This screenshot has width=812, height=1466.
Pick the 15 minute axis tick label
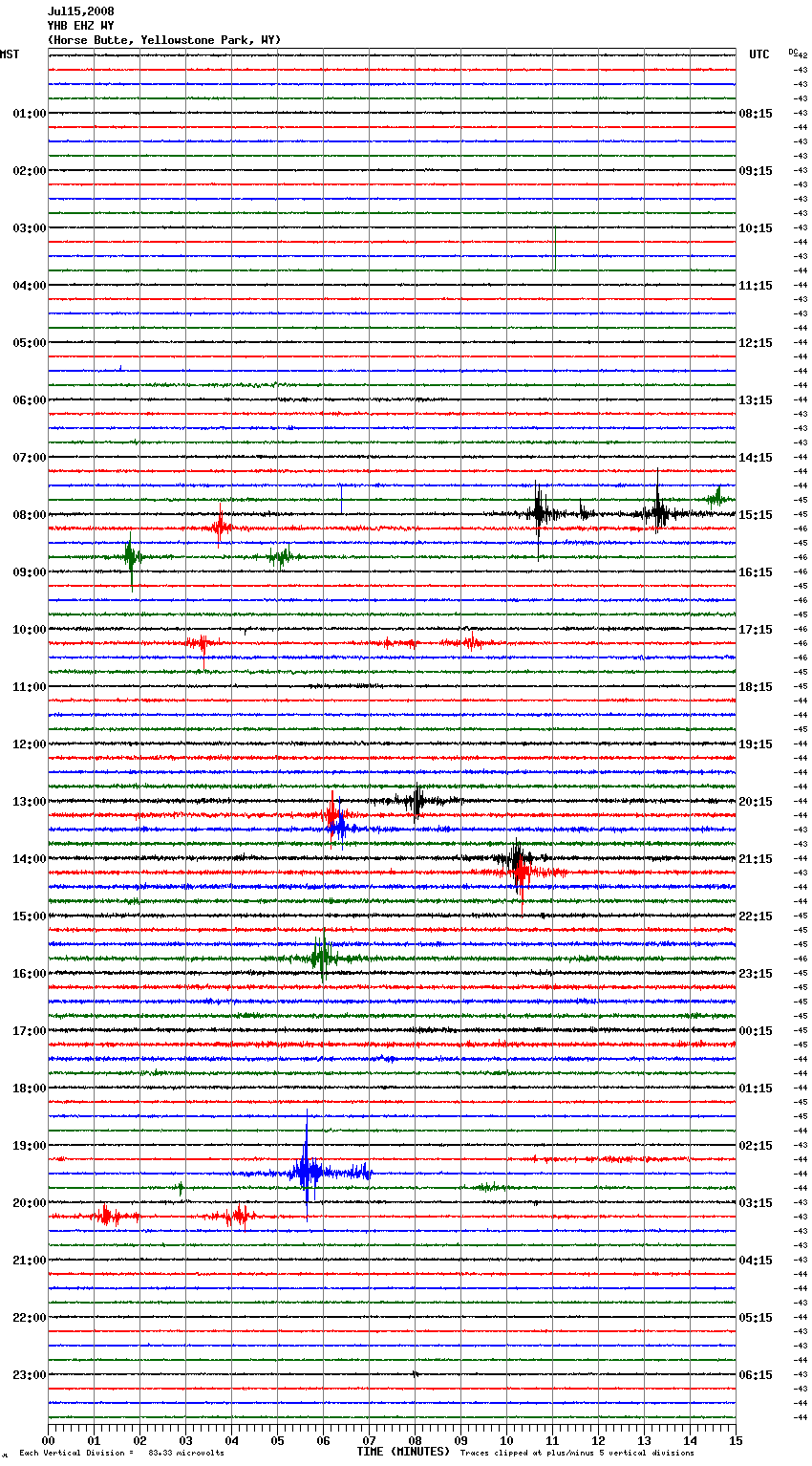(736, 1441)
